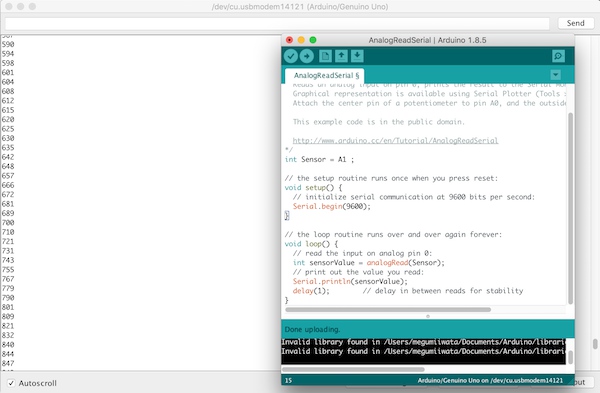The image size is (600, 393).
Task: Open the arduino.cc AnalogReadSerial tutorial link
Action: [x=395, y=140]
